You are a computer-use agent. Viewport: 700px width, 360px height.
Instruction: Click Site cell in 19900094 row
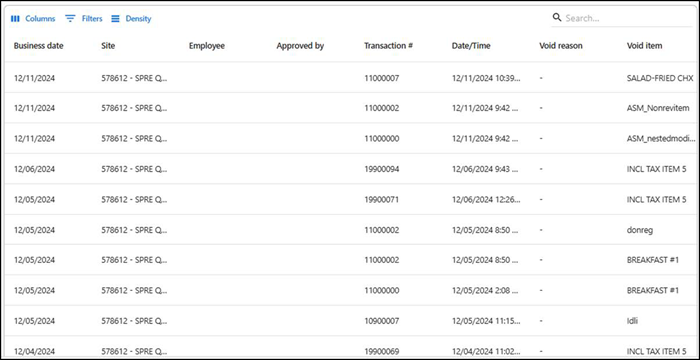coord(134,169)
